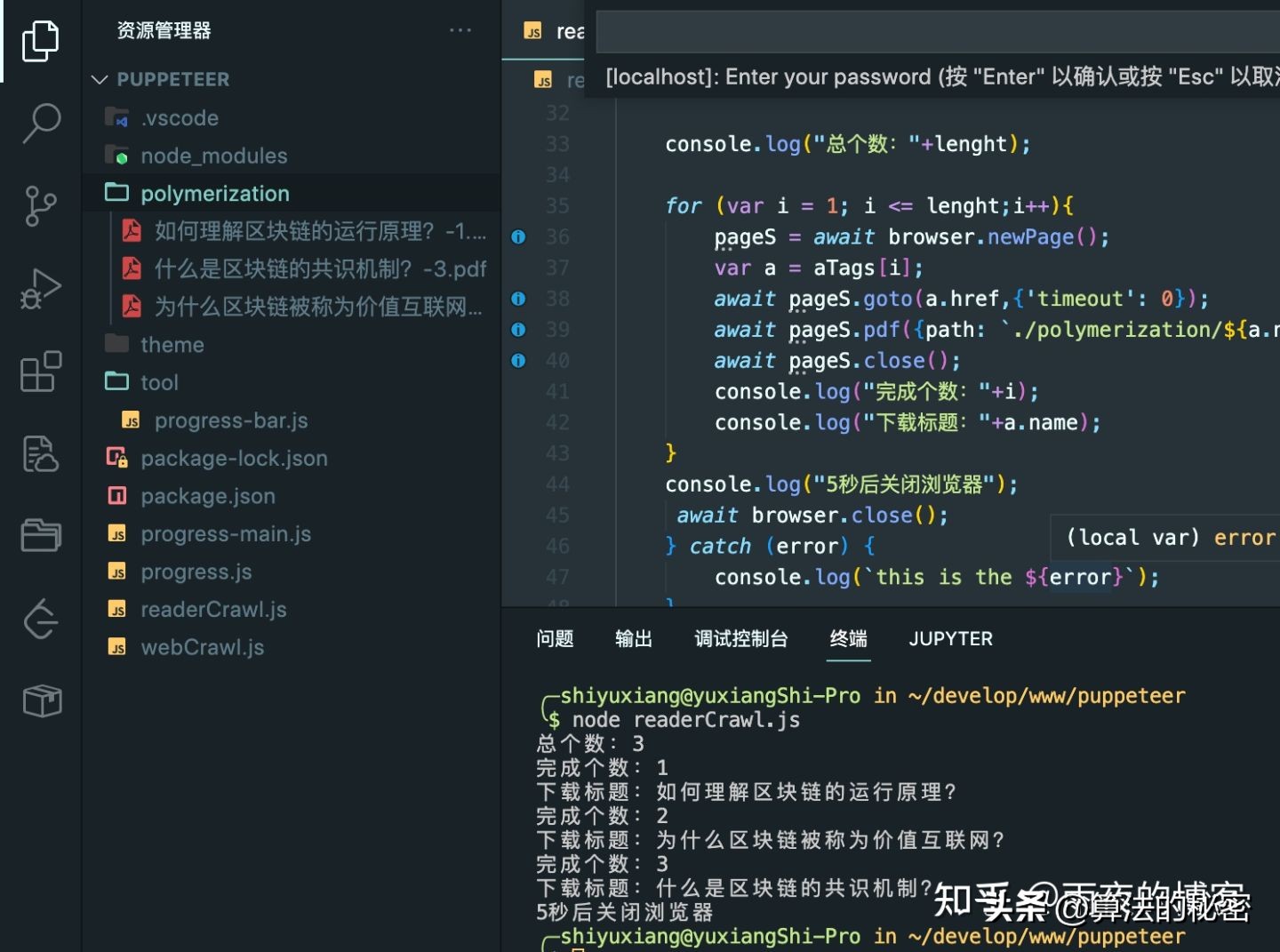This screenshot has width=1280, height=952.
Task: Open the Explorer view in the activity bar
Action: point(40,40)
